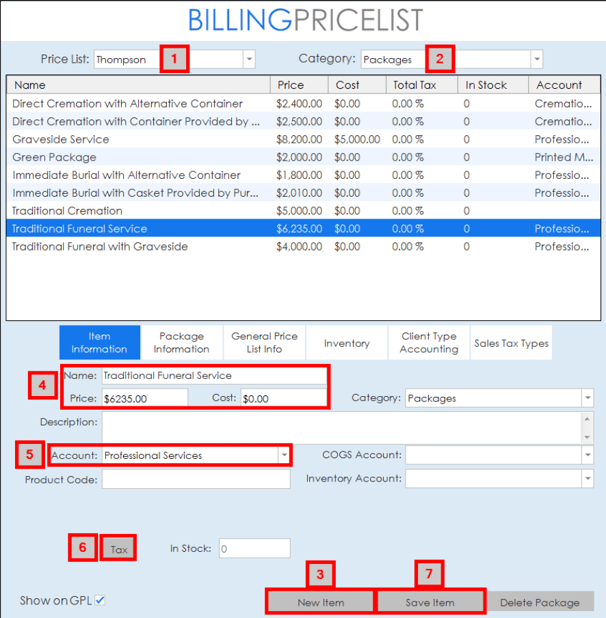Click the New Item button

tap(320, 602)
